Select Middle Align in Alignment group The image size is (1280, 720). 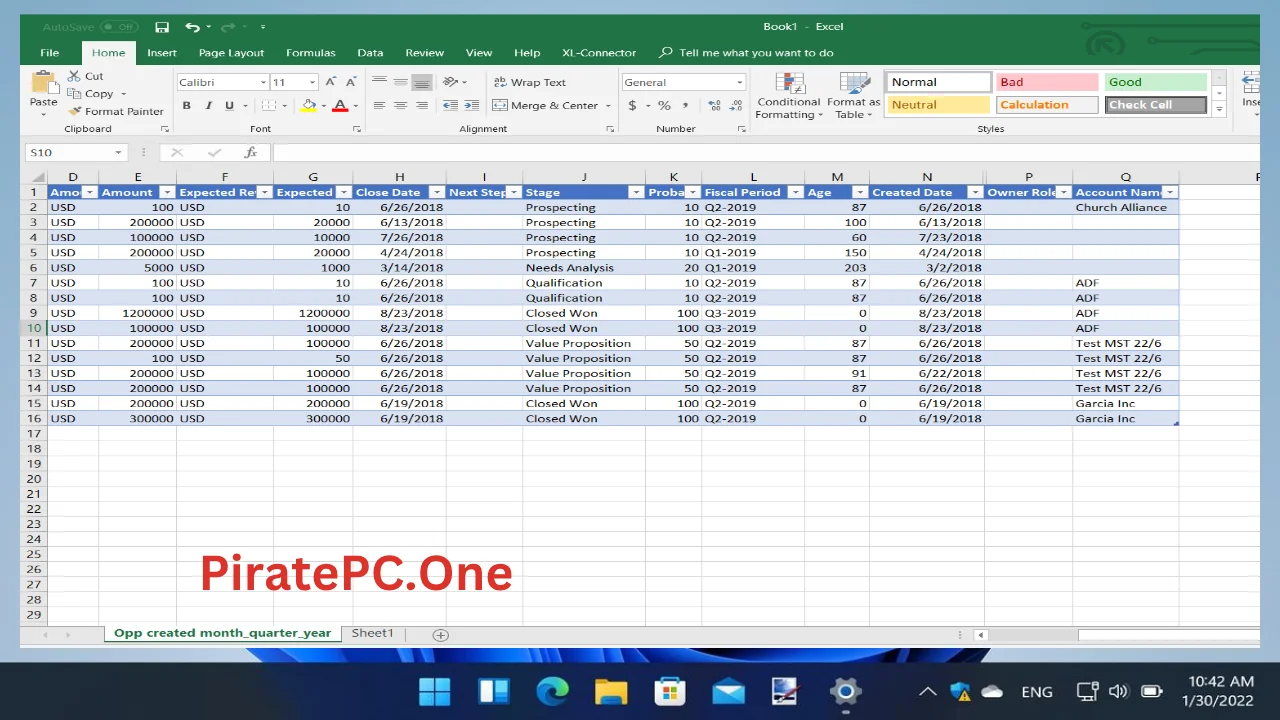400,82
